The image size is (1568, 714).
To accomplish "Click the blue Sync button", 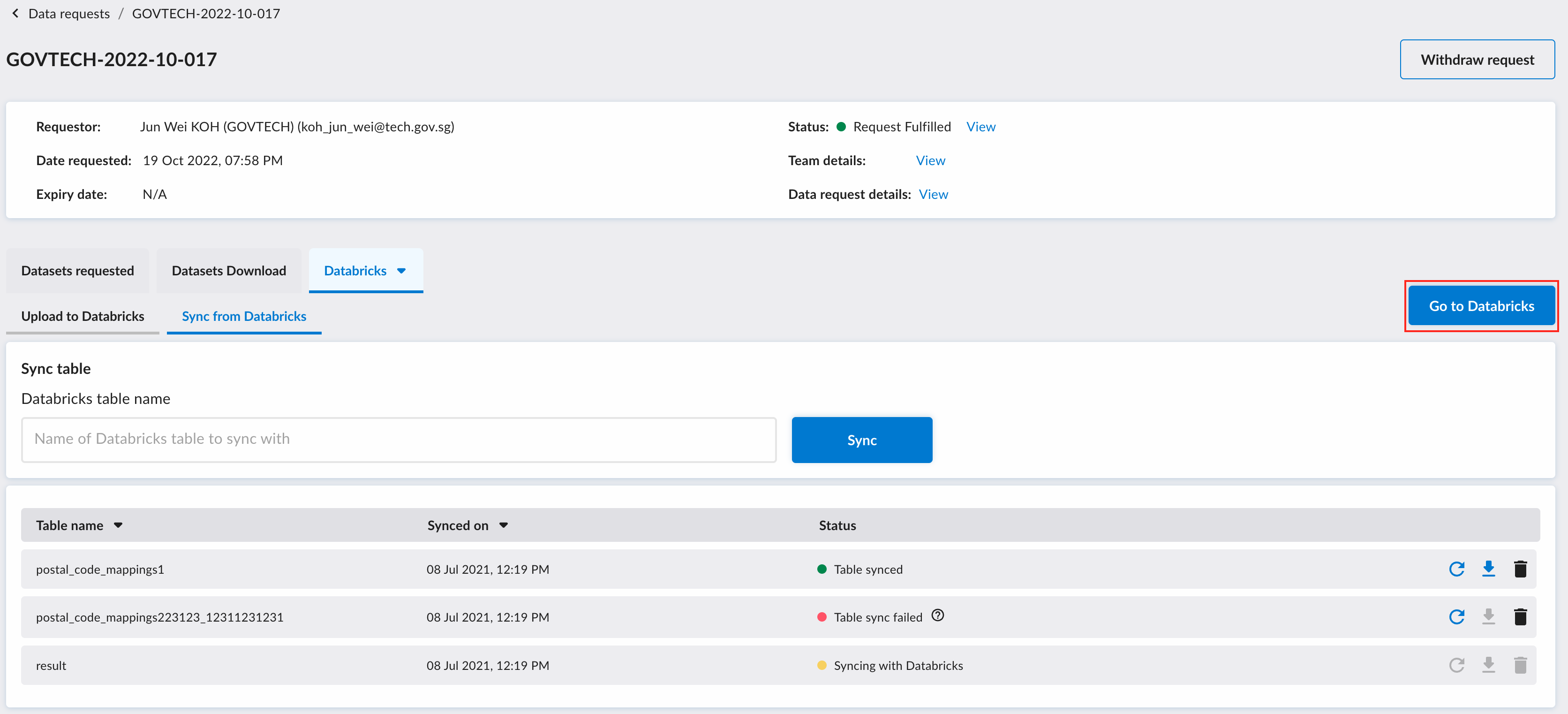I will [862, 440].
